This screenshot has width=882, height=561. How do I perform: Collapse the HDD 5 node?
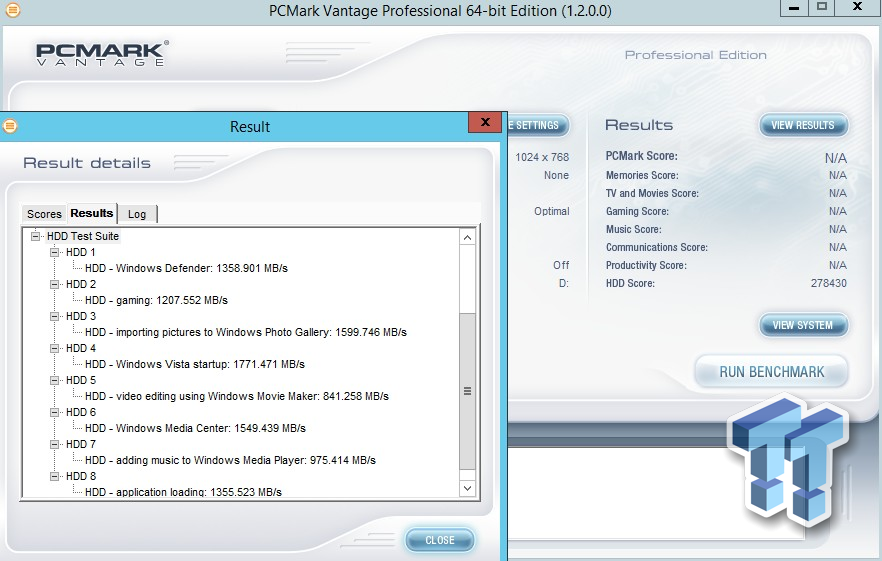click(x=55, y=380)
